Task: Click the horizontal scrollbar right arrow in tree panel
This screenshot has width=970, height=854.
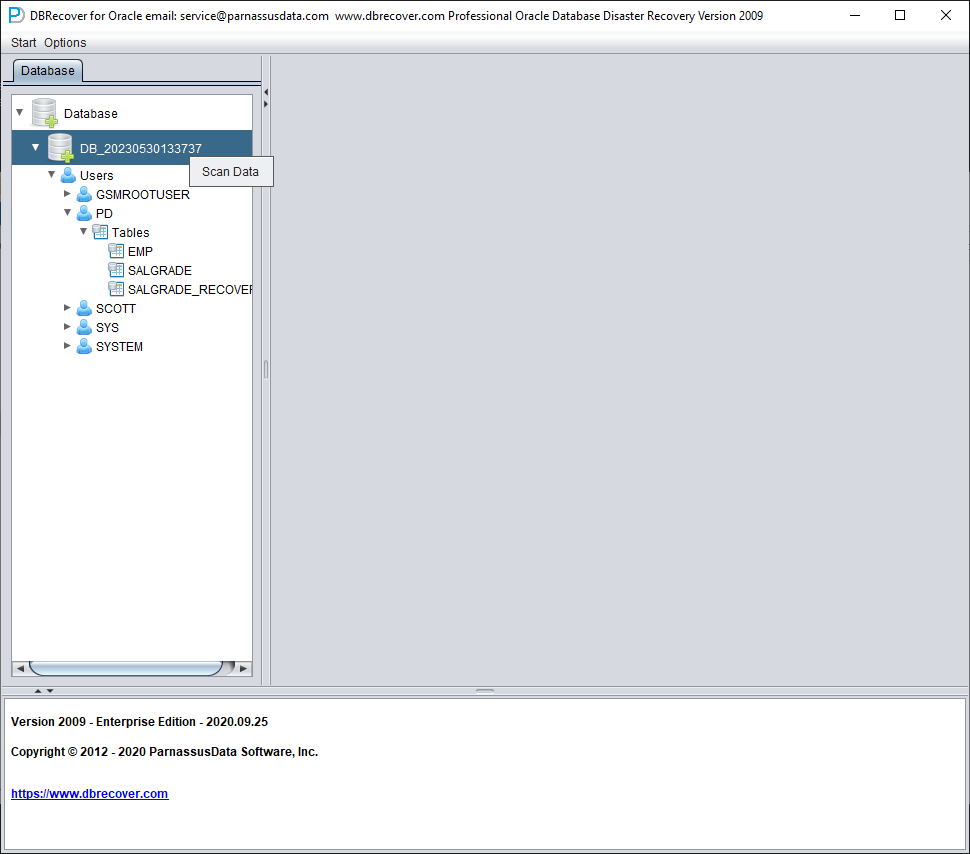Action: pos(244,668)
